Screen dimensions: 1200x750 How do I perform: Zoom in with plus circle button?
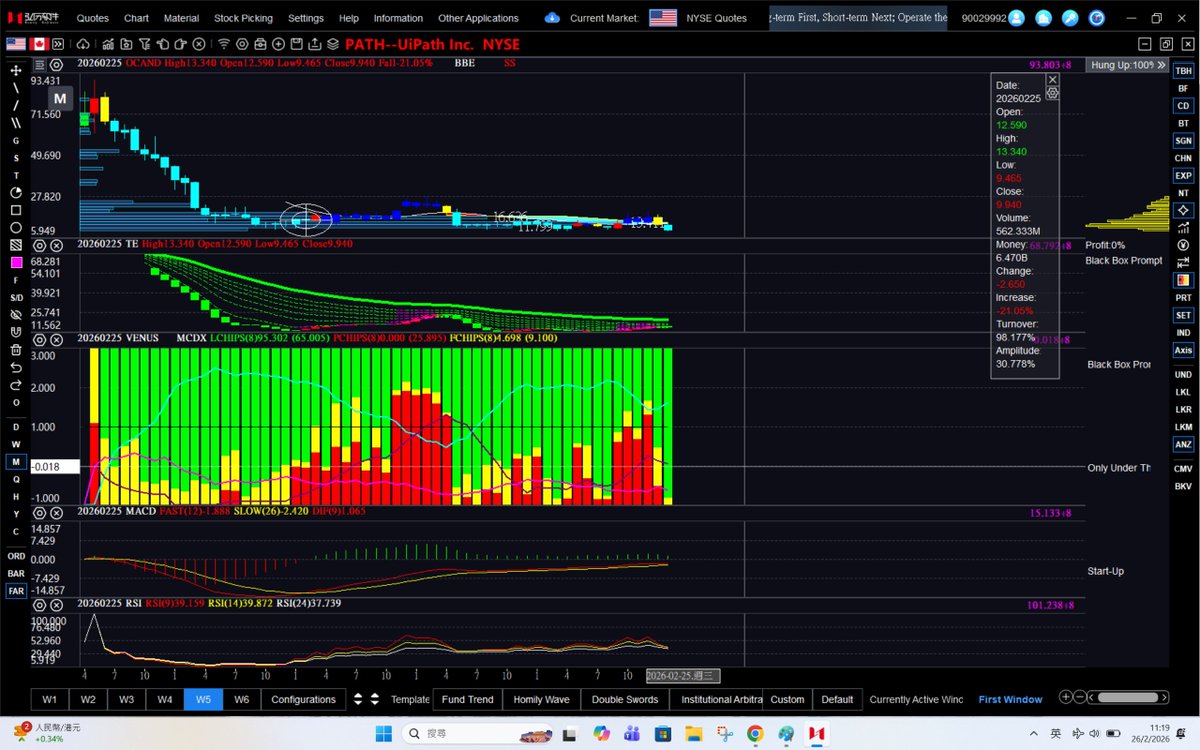(1066, 697)
